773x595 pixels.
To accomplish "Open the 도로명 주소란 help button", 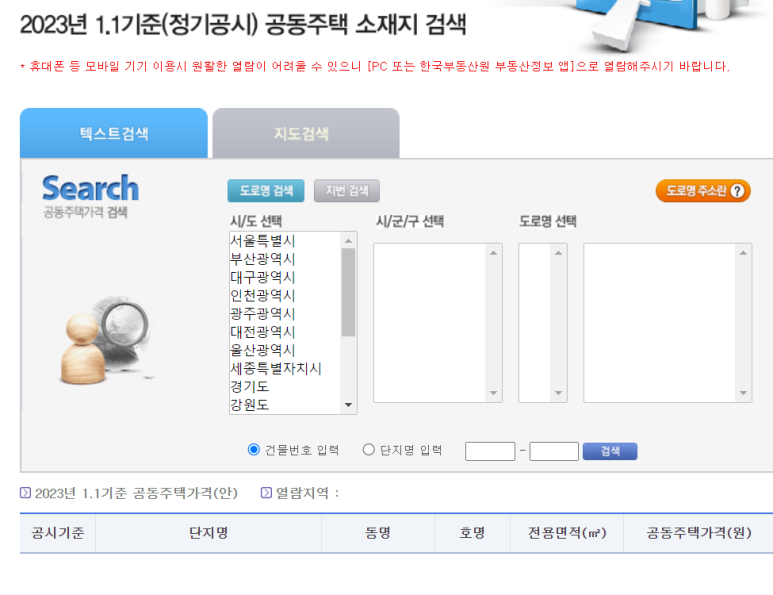I will pos(703,191).
